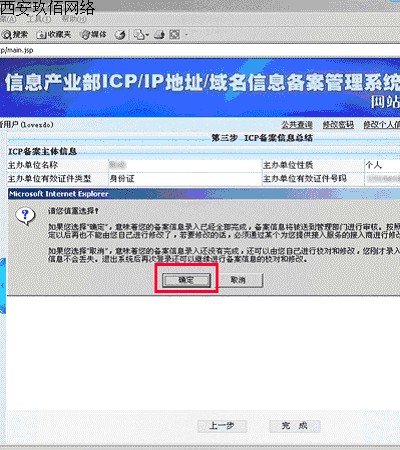
Task: Click the History clock toolbar icon
Action: pos(120,35)
